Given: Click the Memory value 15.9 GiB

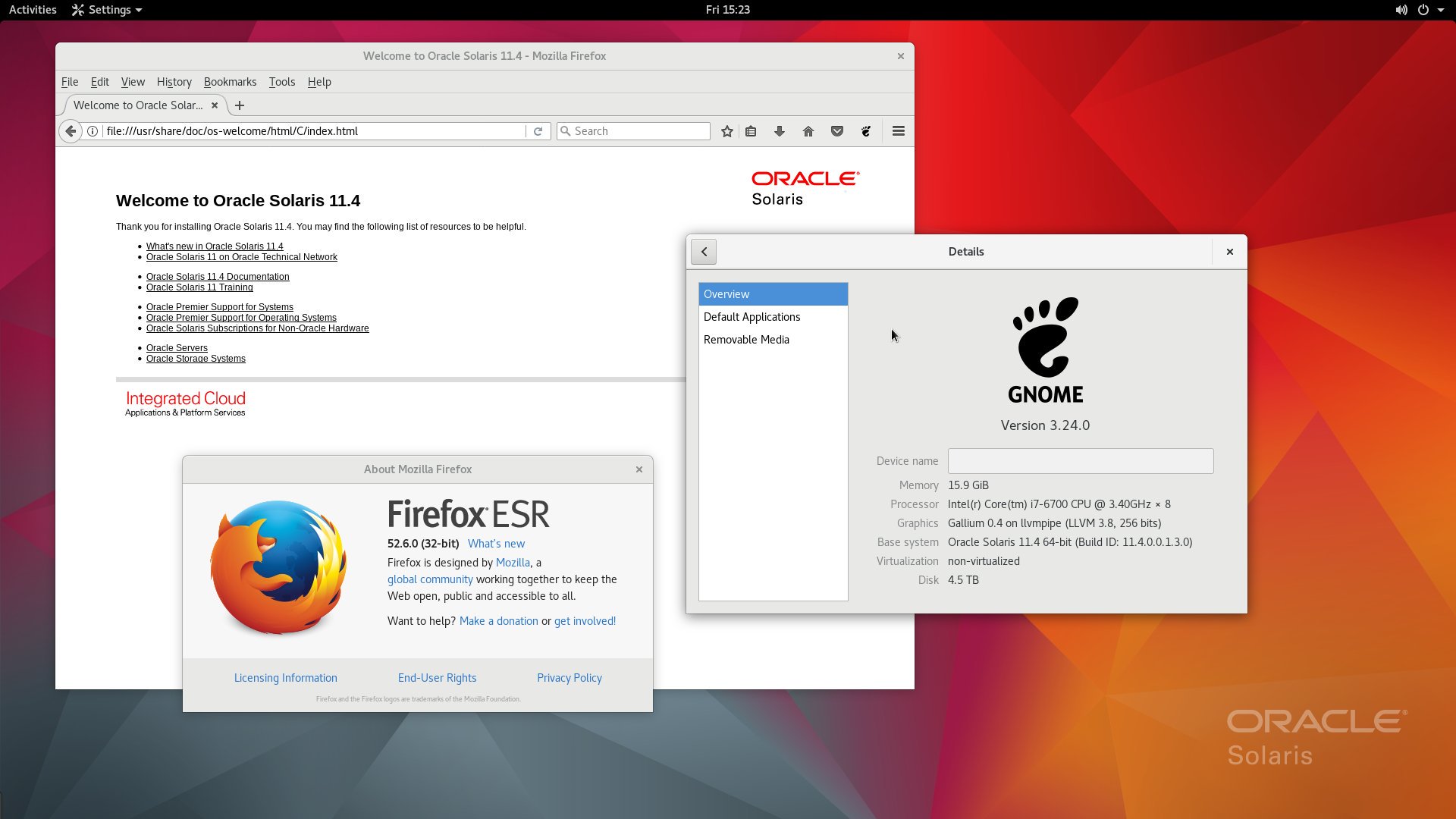Looking at the screenshot, I should click(x=968, y=485).
